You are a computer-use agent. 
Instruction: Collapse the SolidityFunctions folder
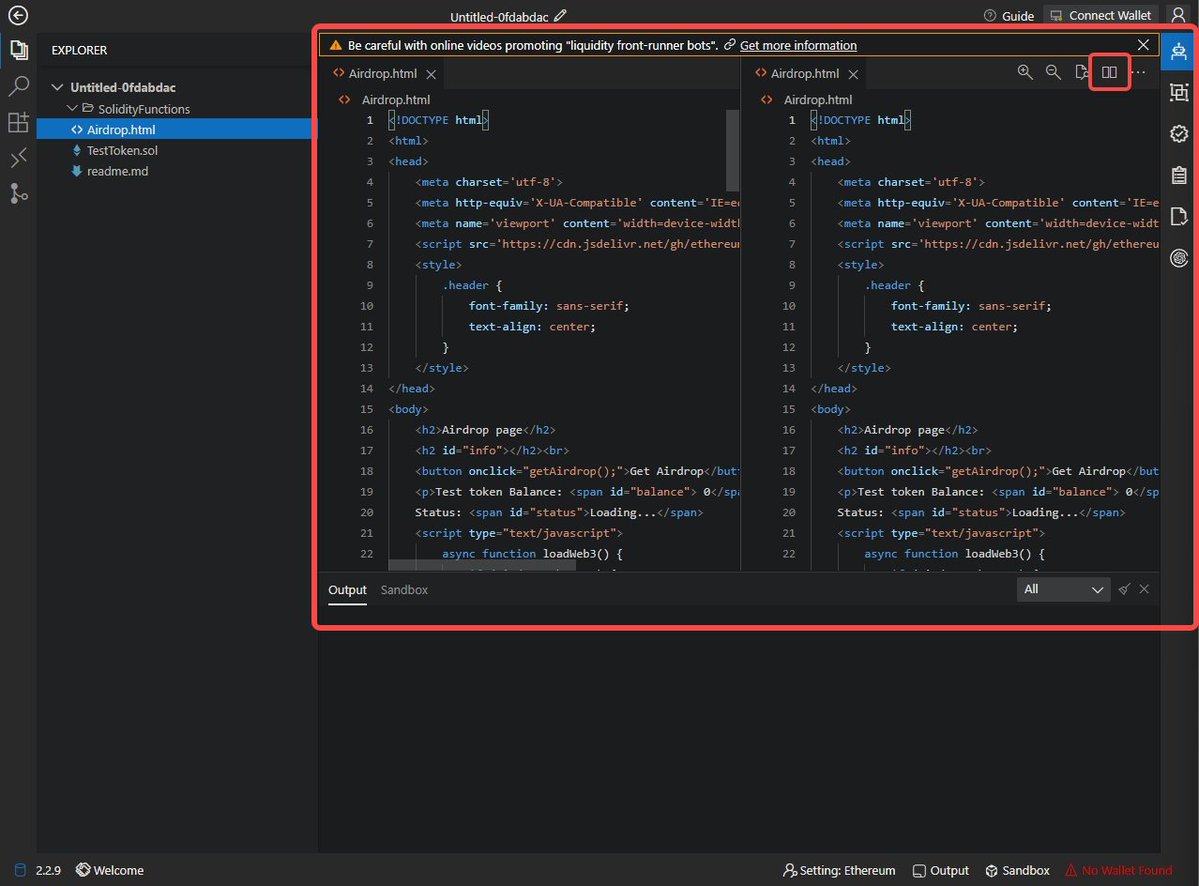tap(72, 109)
